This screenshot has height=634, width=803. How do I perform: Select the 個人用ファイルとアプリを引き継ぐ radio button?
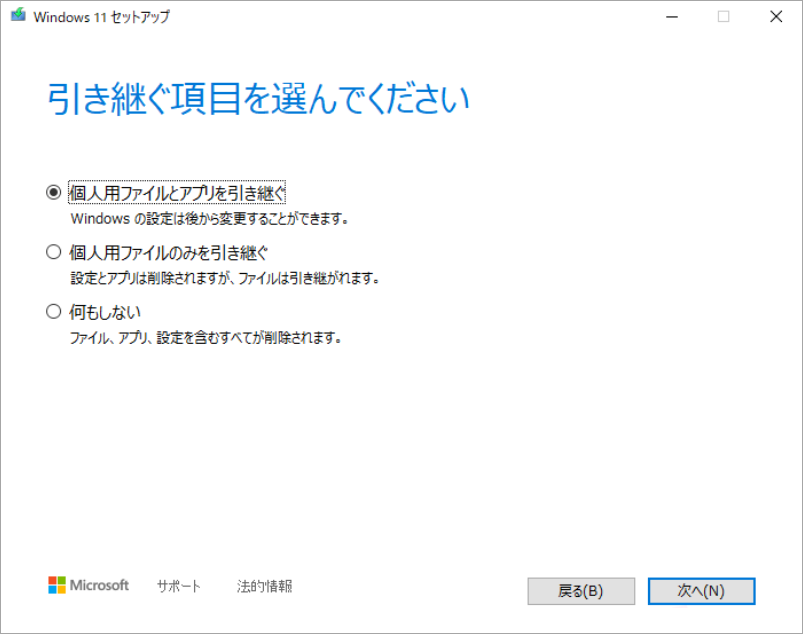click(52, 192)
